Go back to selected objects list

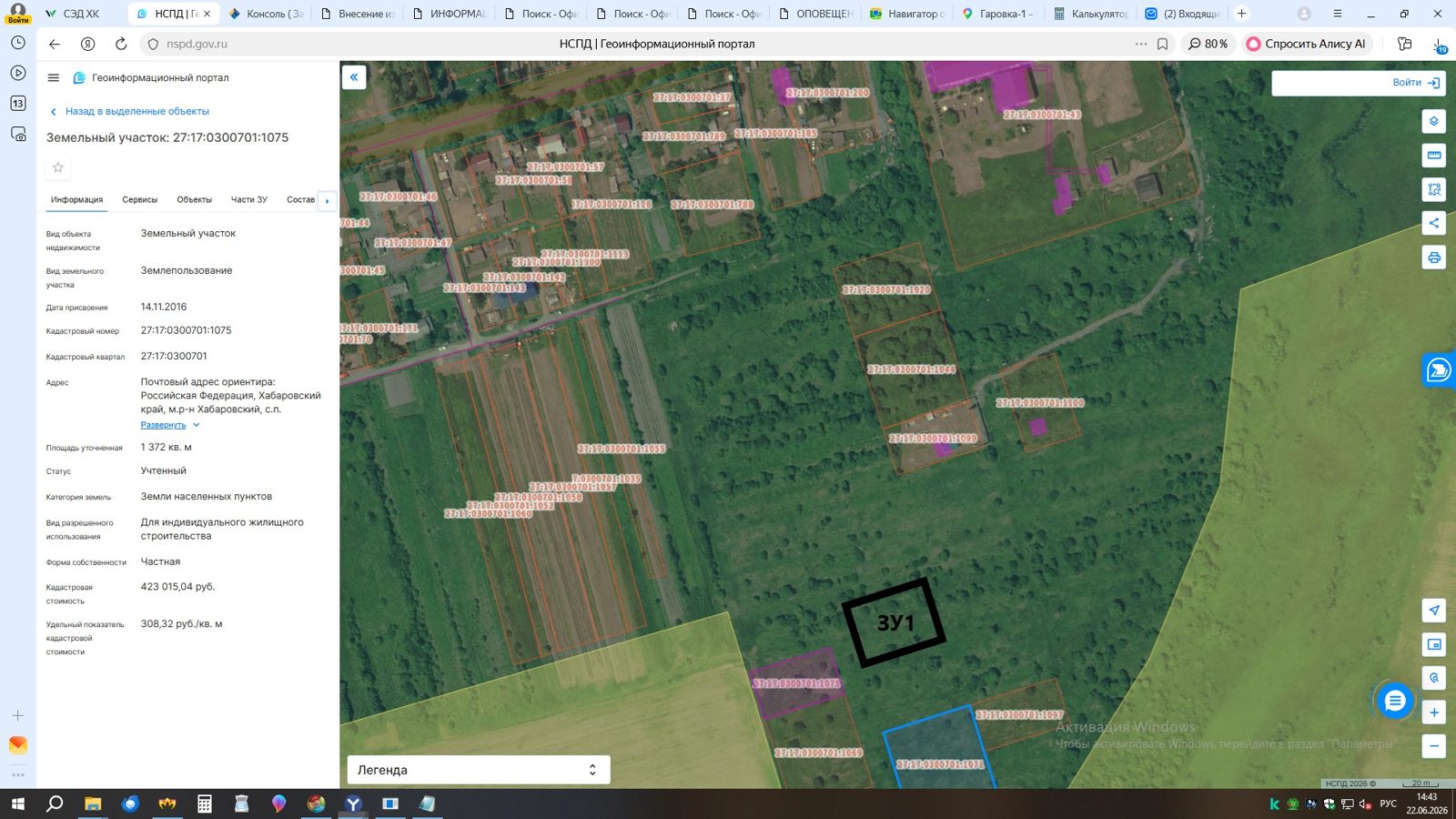[x=130, y=111]
